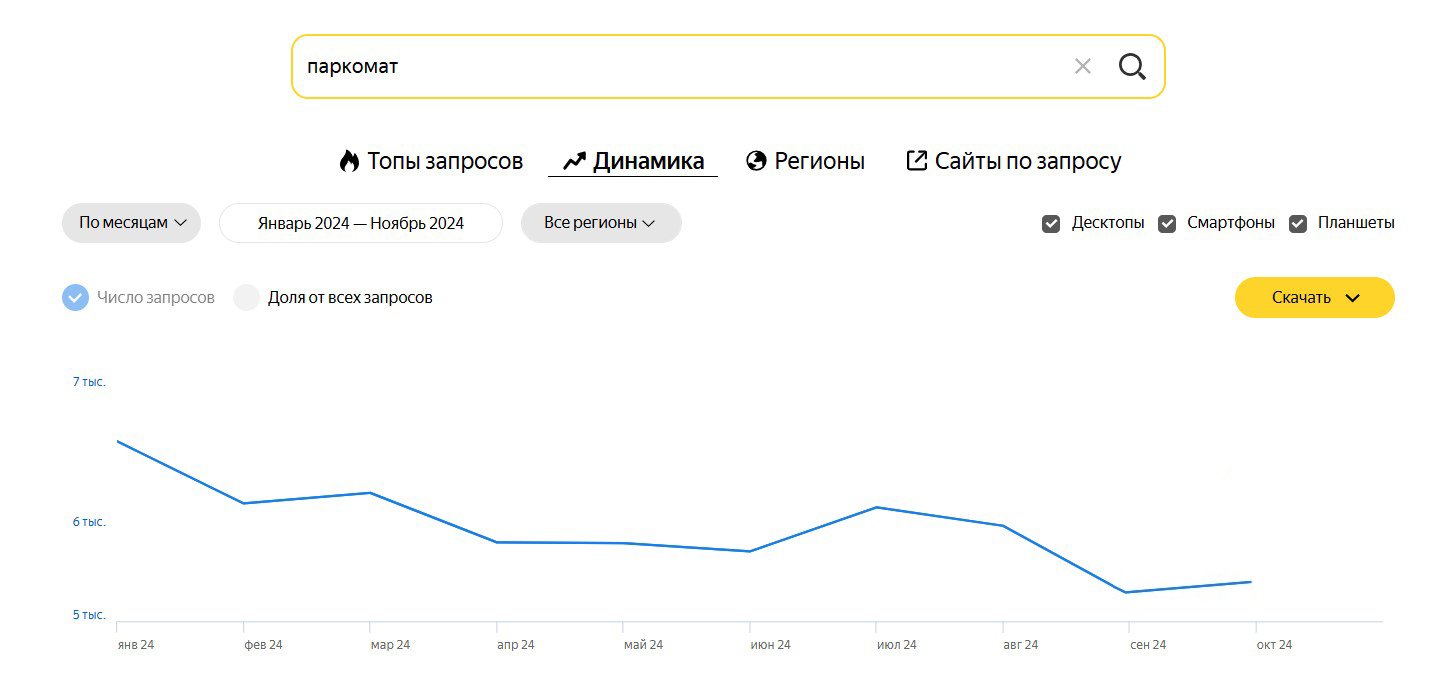The width and height of the screenshot is (1455, 681).
Task: Open the Сайты по запросу link
Action: (1028, 161)
